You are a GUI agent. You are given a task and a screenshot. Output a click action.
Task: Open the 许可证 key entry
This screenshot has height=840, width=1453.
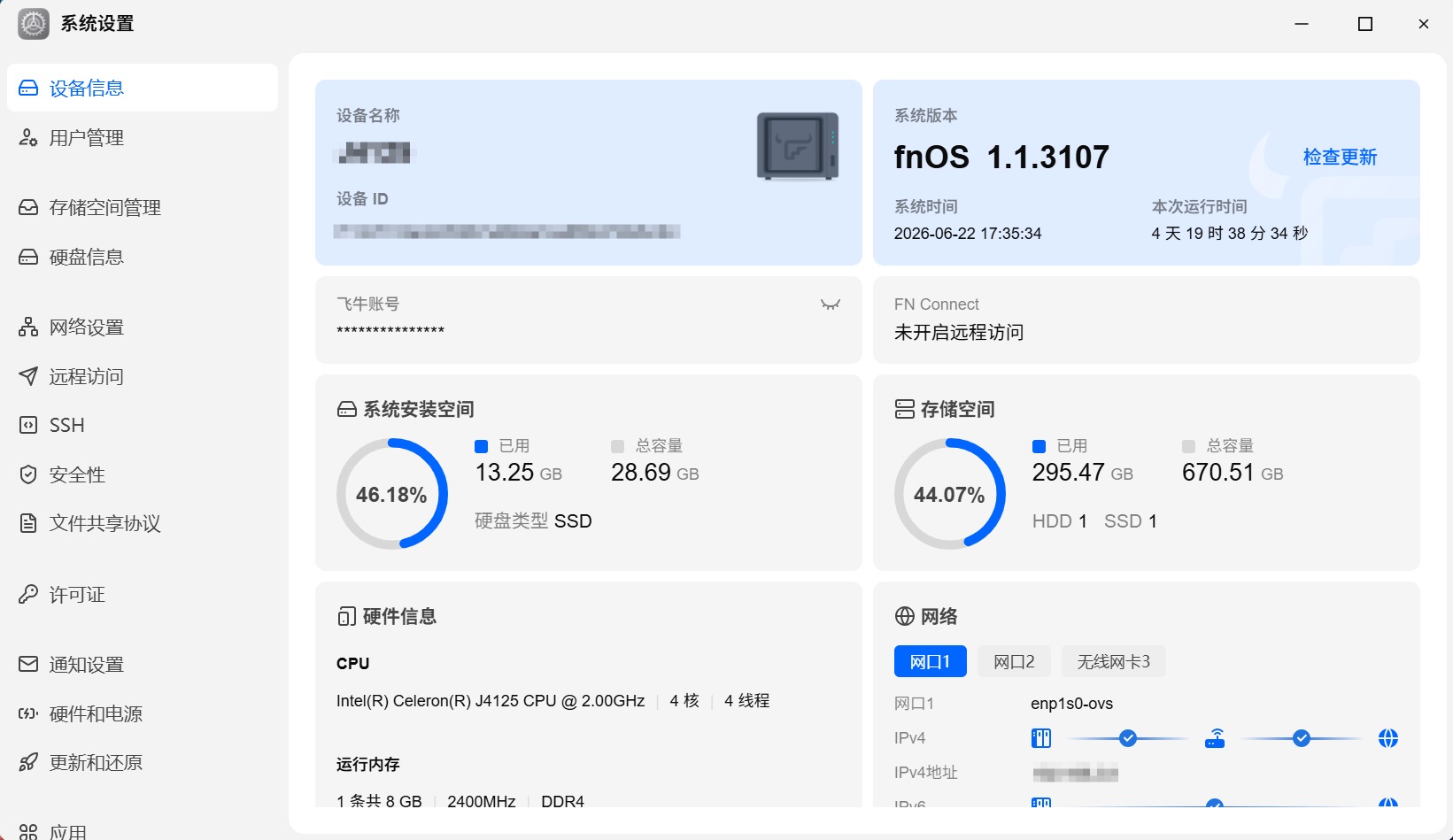[x=142, y=595]
